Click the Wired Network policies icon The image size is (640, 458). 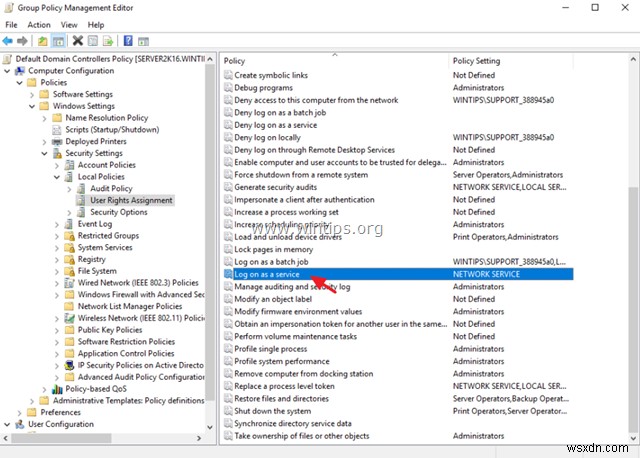(70, 283)
